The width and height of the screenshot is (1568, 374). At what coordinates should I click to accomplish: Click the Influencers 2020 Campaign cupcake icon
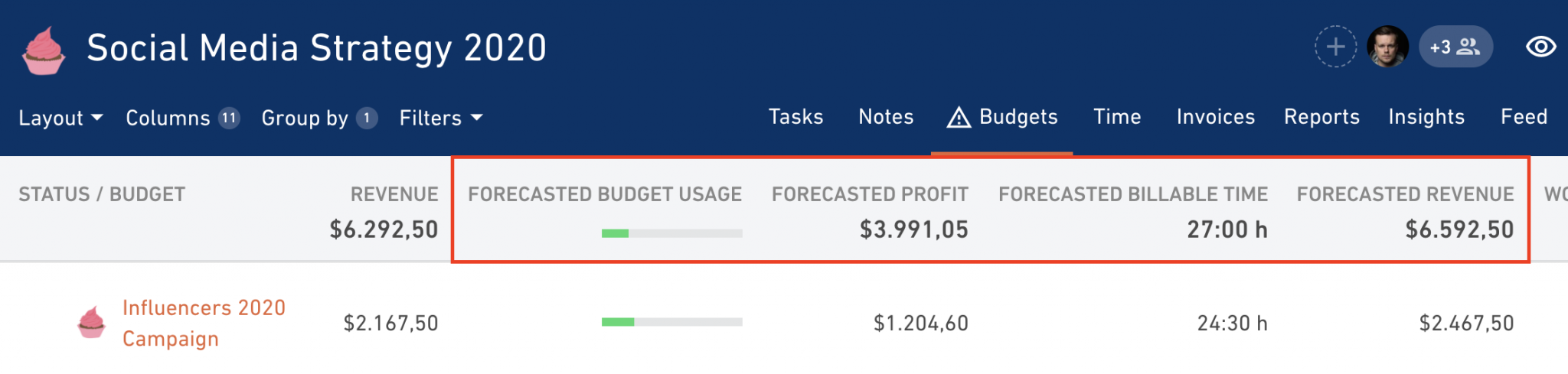click(92, 322)
